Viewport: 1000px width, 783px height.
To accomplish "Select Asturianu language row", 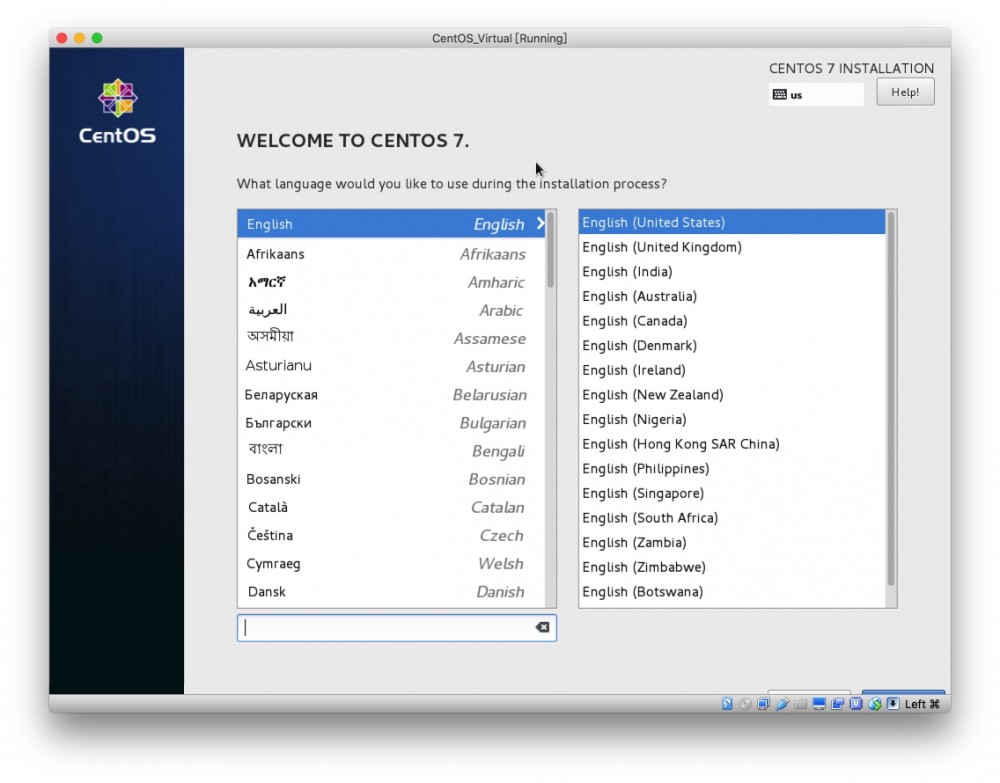I will coord(391,366).
